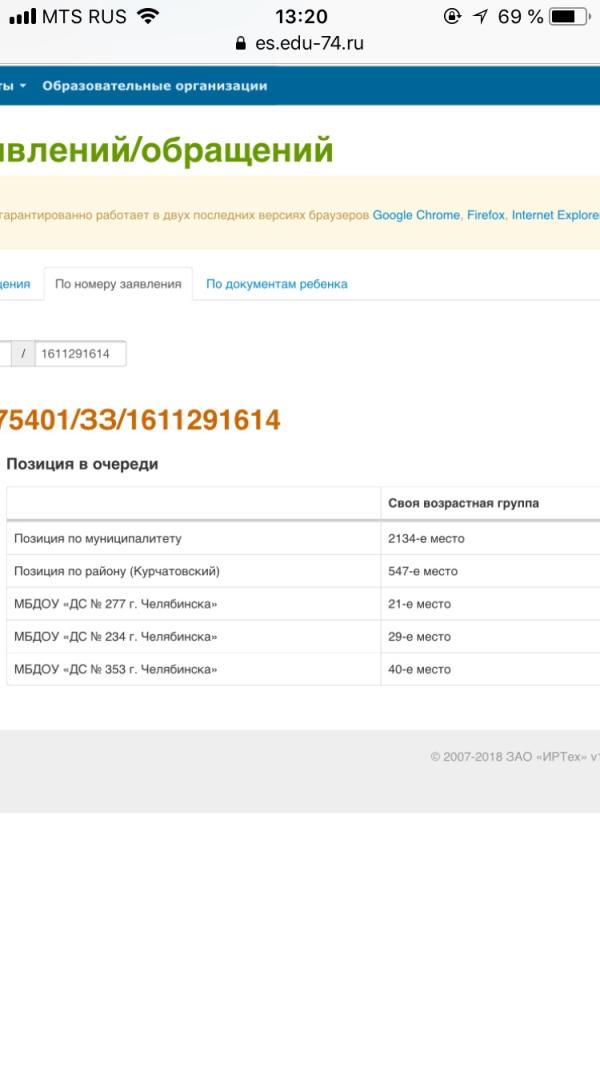Viewport: 600px width, 1066px height.
Task: Tap the rotation lock icon in the status bar
Action: (452, 16)
